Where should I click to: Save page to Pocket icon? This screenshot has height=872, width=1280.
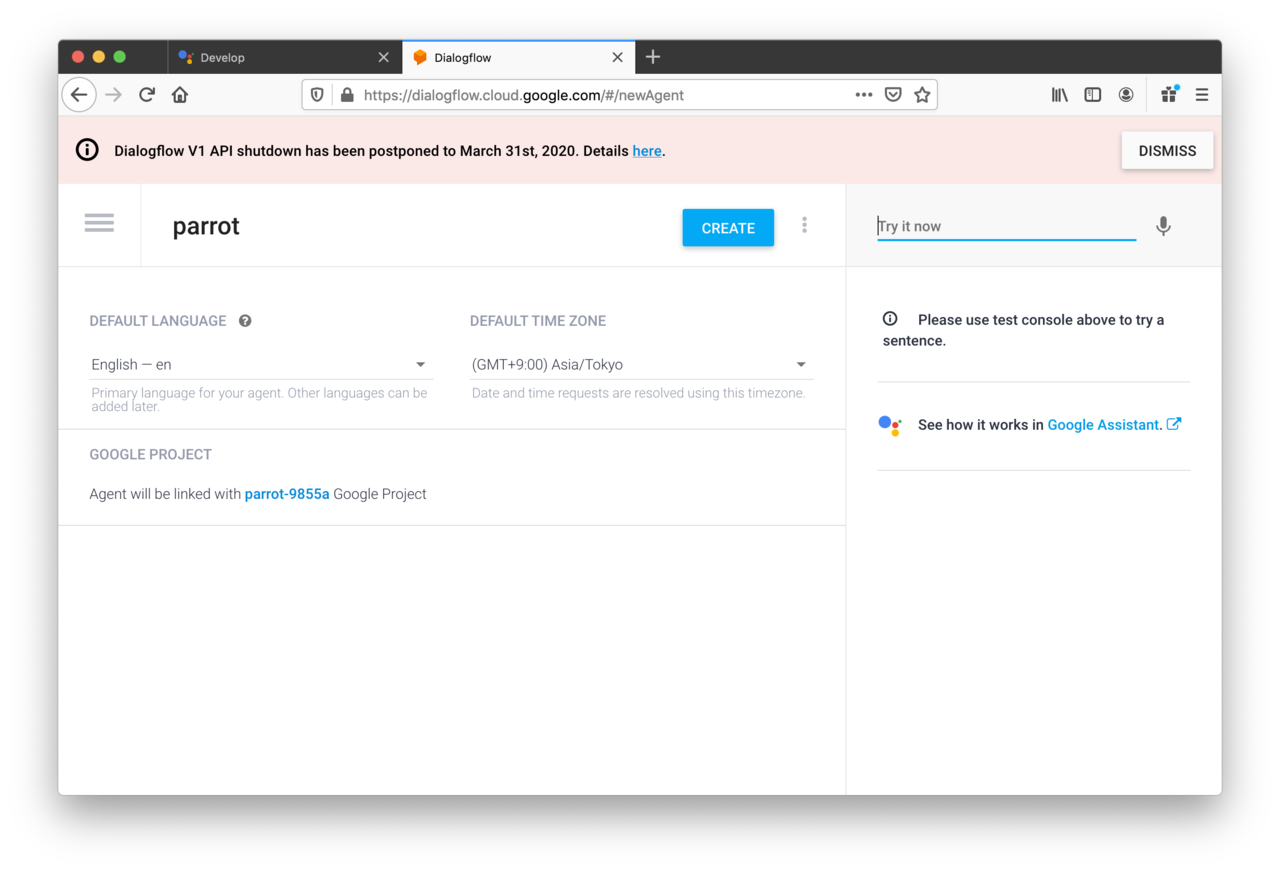tap(893, 95)
